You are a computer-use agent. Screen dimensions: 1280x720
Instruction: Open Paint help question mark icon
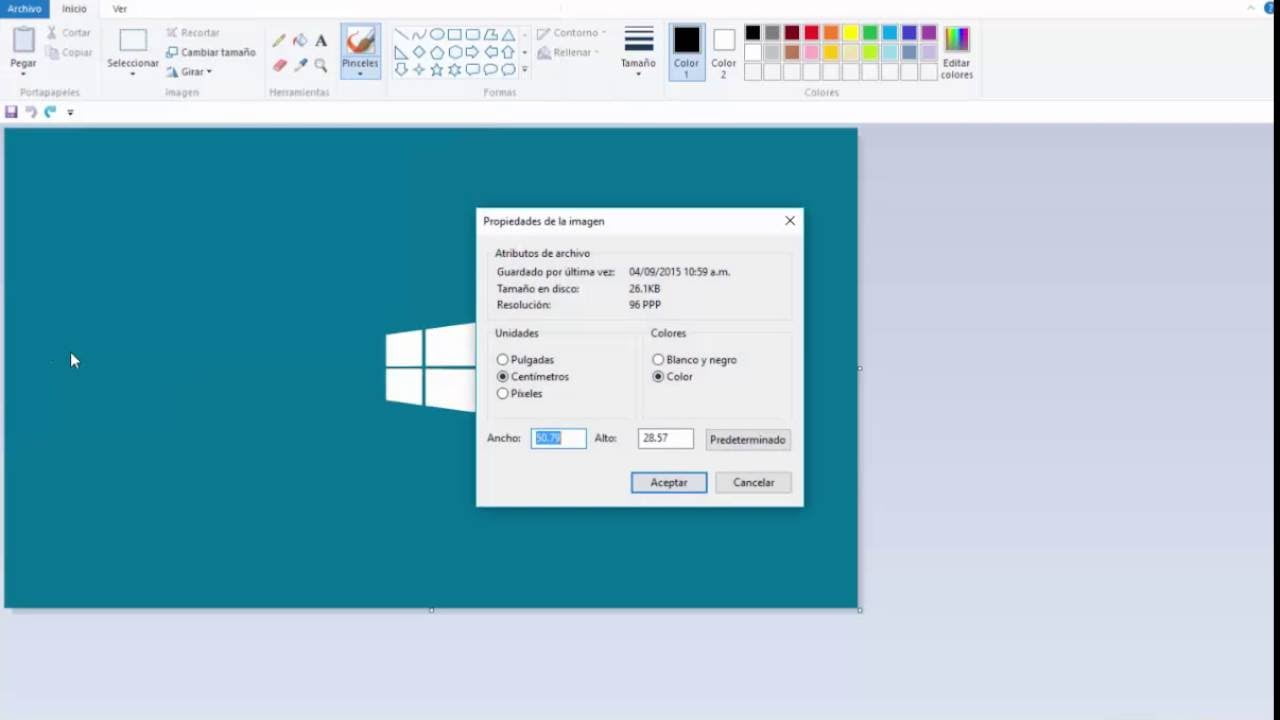(1270, 8)
